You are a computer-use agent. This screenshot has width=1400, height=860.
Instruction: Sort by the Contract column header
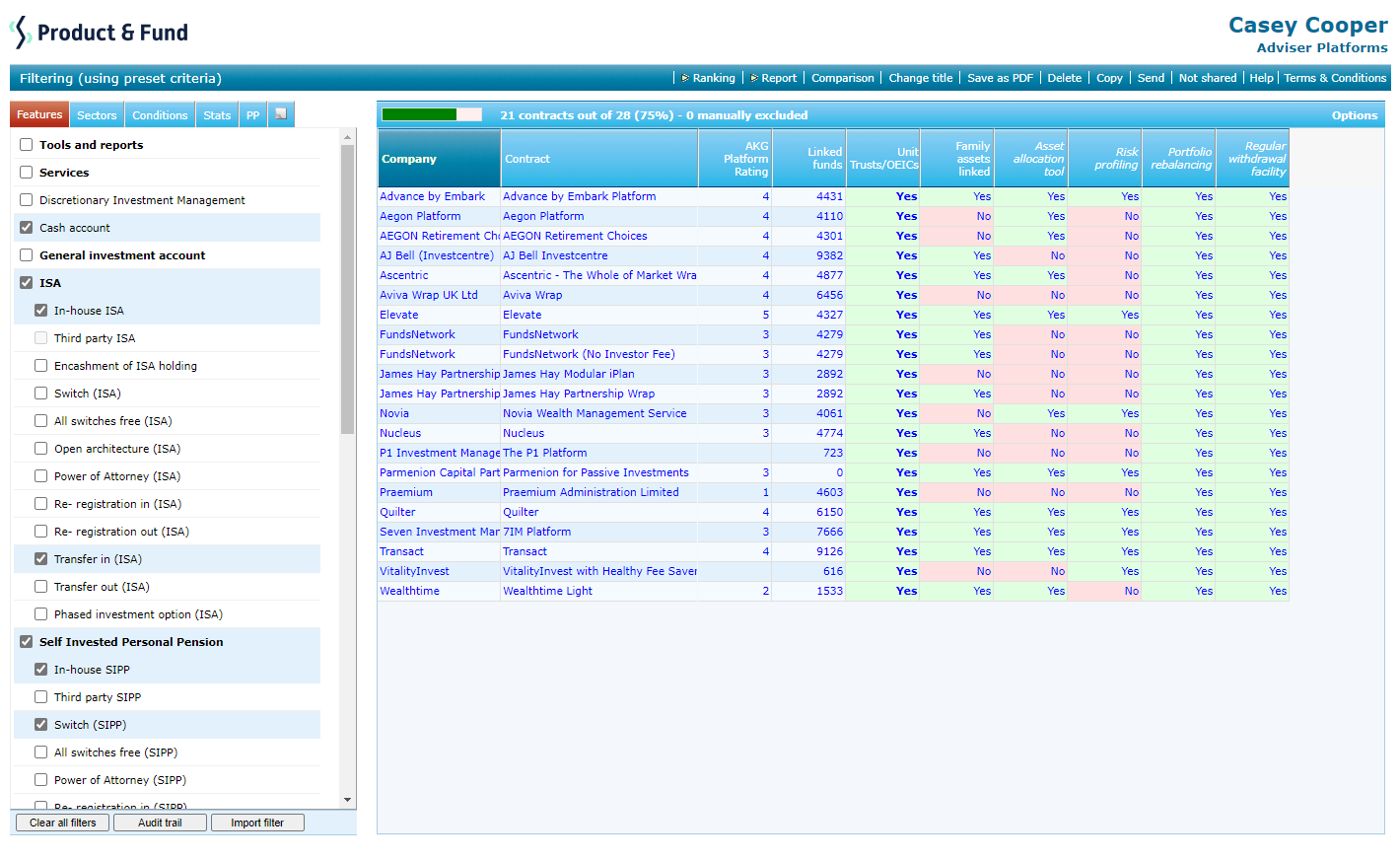click(599, 159)
